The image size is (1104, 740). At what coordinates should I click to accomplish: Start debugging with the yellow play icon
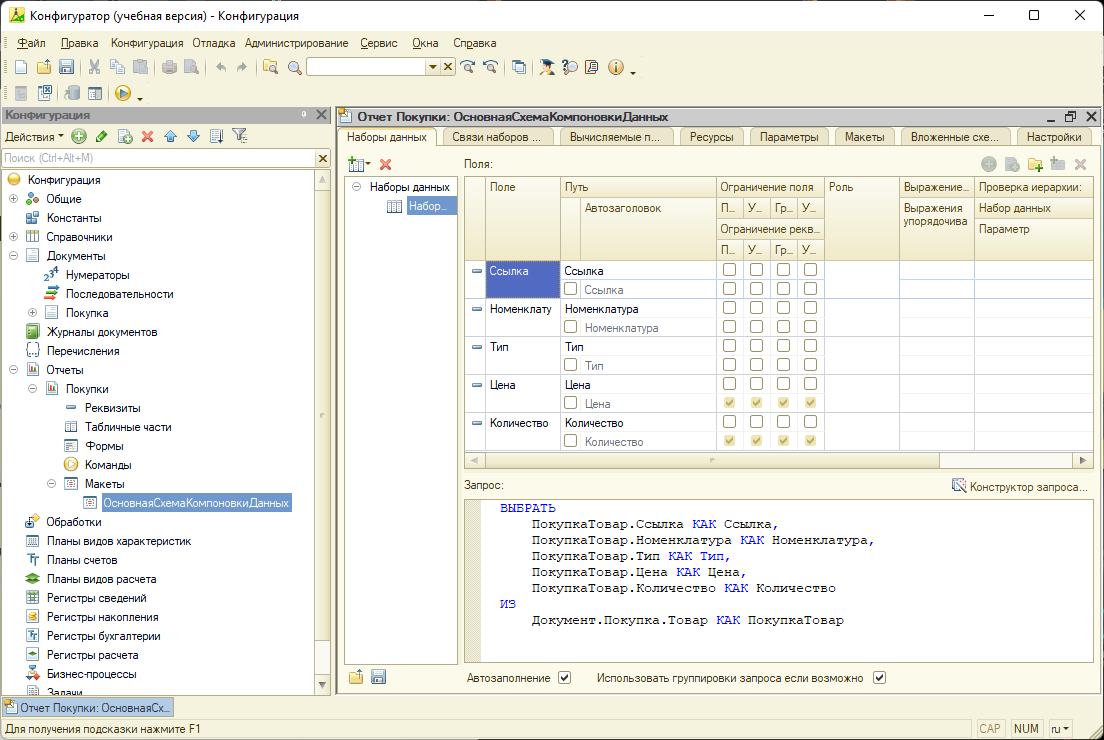click(x=123, y=93)
